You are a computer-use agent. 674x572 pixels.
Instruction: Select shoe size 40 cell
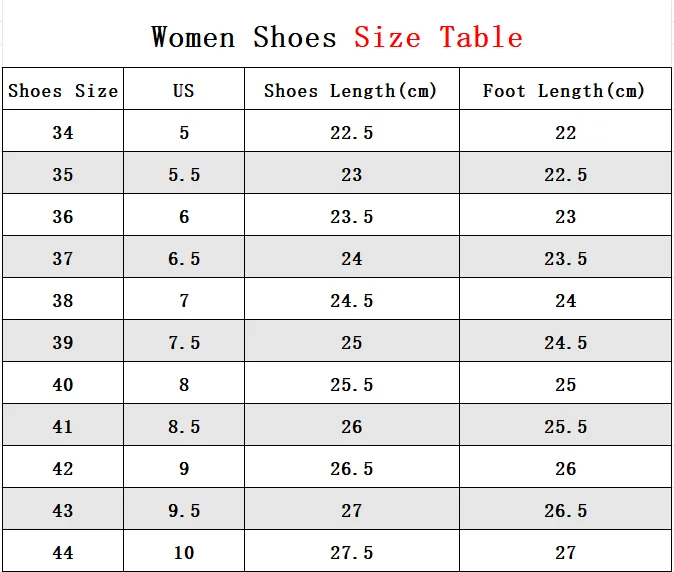point(63,385)
